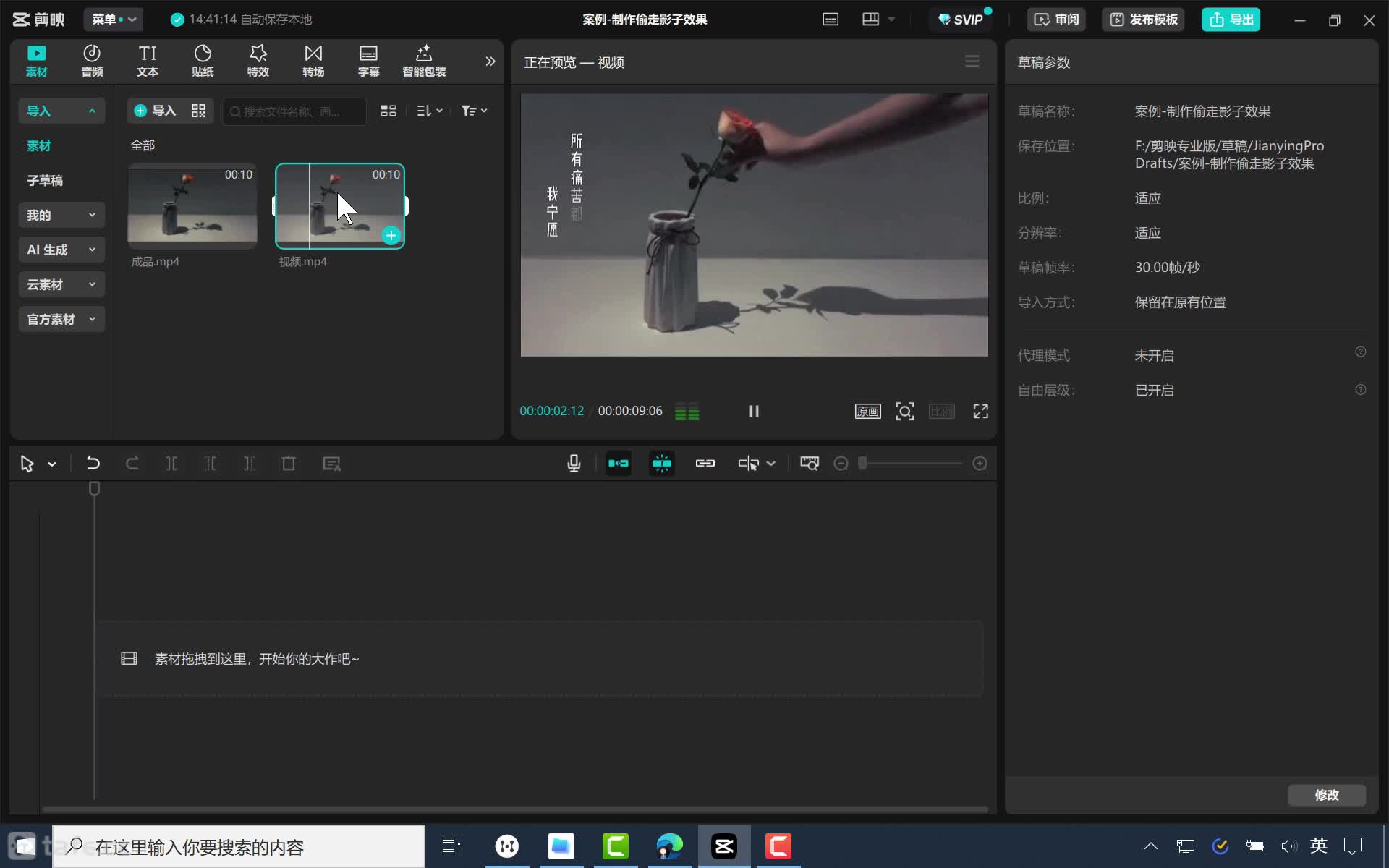Screen dimensions: 1389x868
Task: Open the media filter dropdown
Action: click(474, 111)
